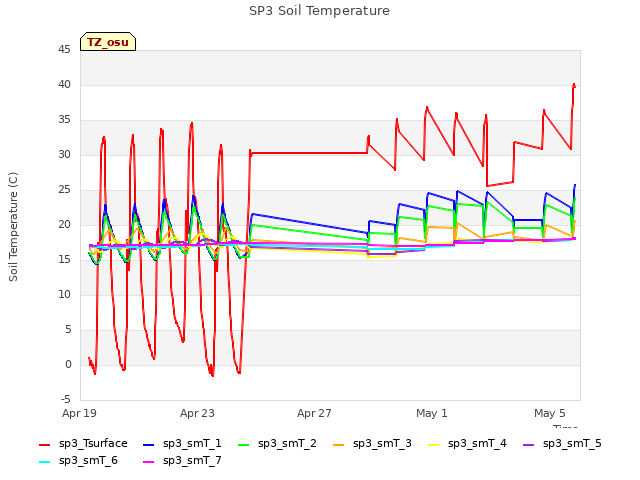Click the 10 y-axis tick label
The width and height of the screenshot is (640, 480).
point(64,294)
